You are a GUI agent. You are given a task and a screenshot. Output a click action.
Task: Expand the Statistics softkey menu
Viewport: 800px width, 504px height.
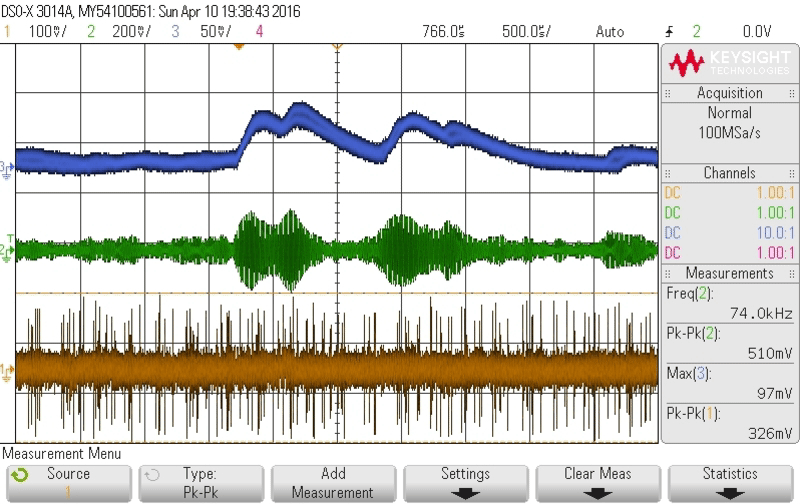[x=730, y=482]
